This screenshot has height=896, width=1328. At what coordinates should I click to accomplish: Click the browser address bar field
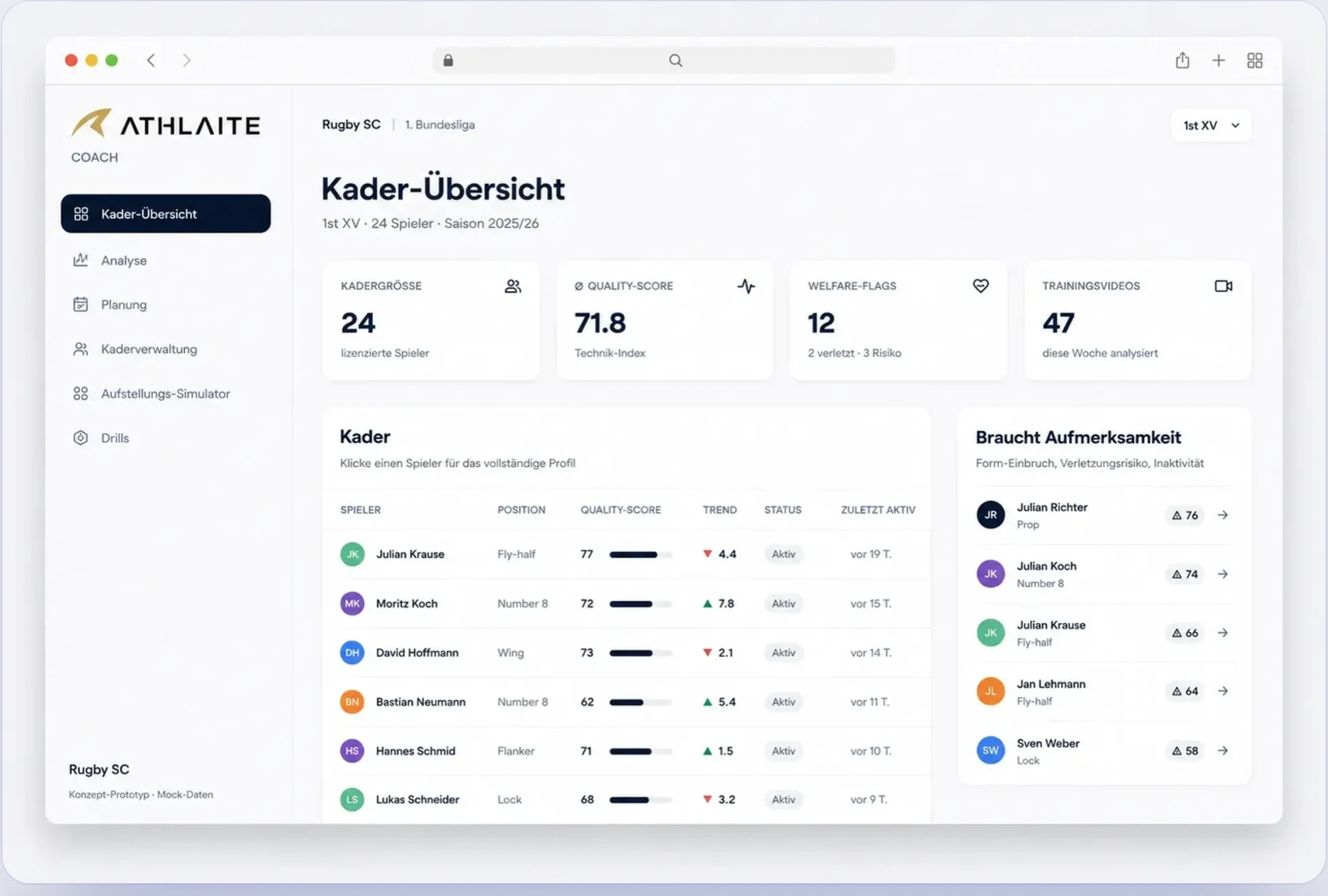(663, 60)
